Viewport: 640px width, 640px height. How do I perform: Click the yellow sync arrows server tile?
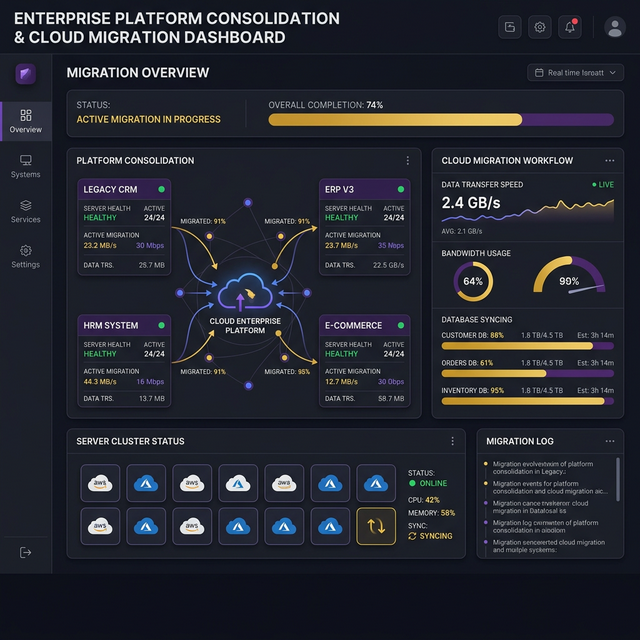coord(376,526)
